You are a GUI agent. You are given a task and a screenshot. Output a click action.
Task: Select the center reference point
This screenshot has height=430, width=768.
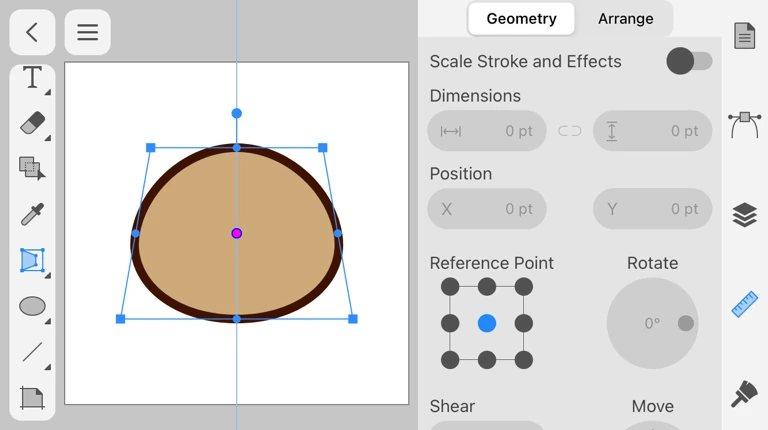(487, 323)
